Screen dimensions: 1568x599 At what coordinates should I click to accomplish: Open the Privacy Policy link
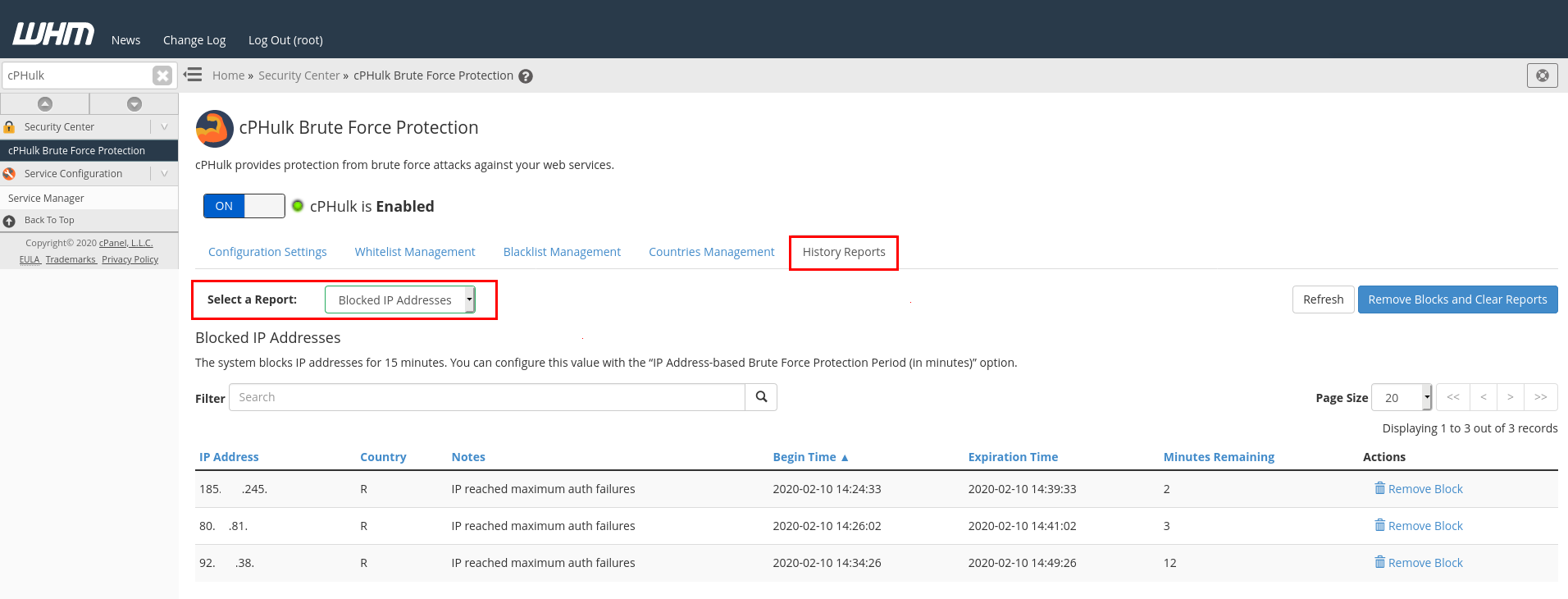pos(130,259)
